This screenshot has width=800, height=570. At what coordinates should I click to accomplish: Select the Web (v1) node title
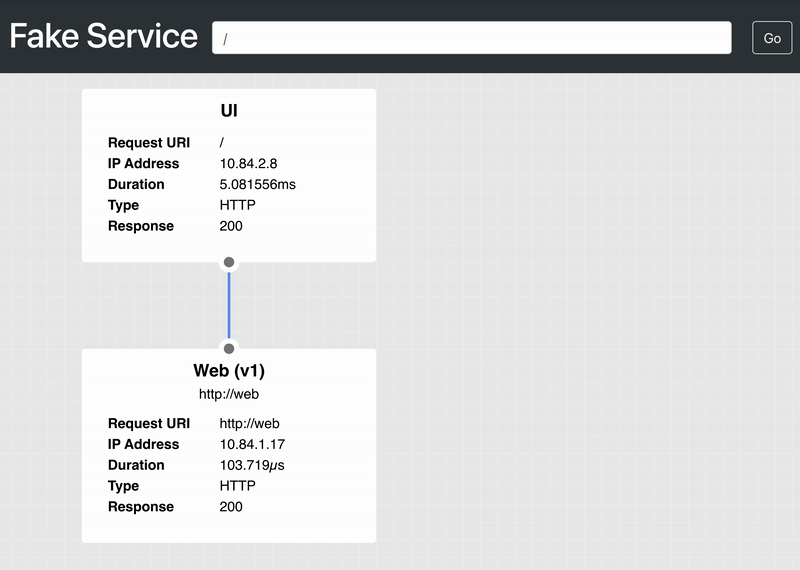229,371
